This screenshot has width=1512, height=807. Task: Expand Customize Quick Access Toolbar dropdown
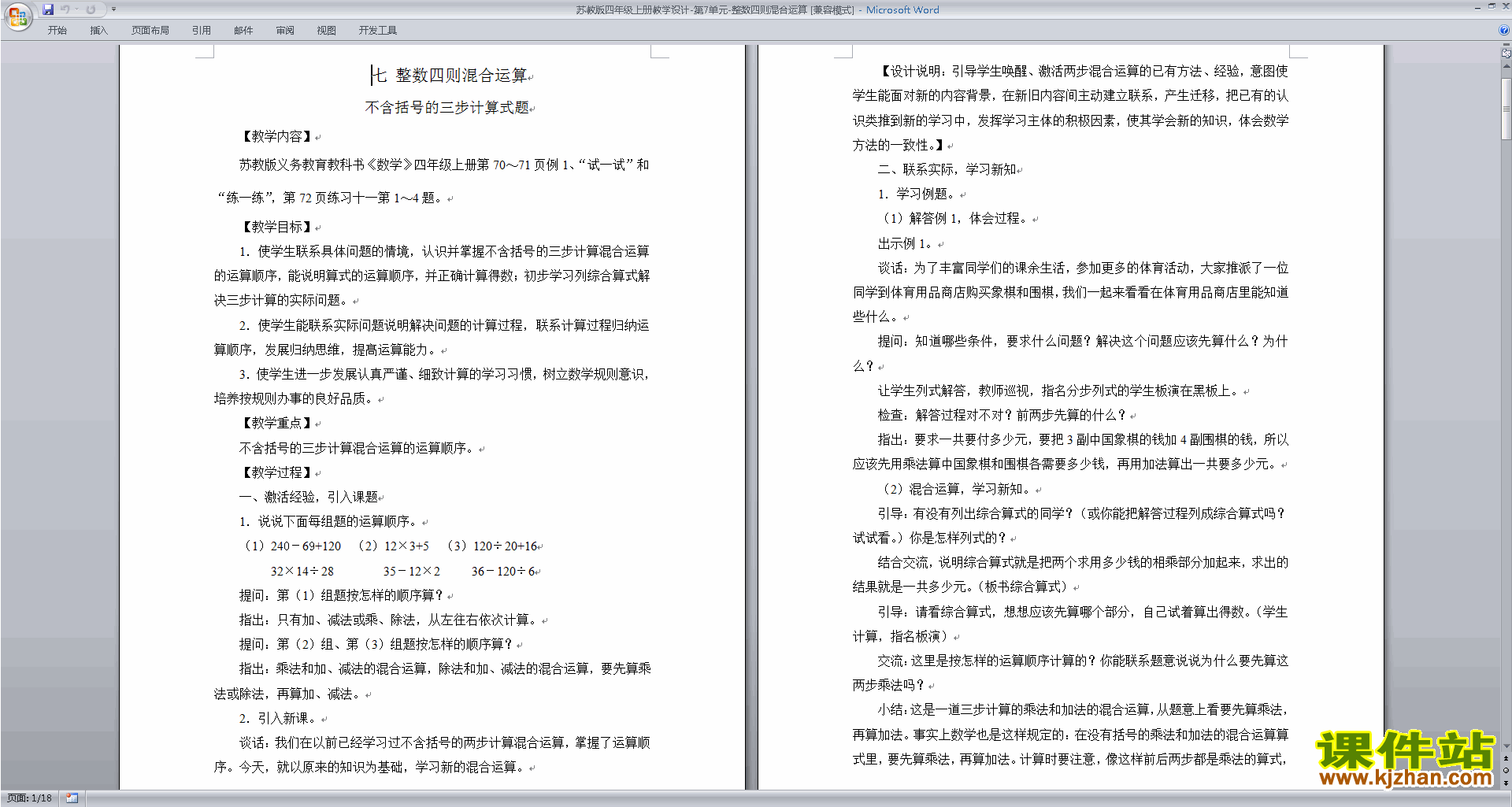coord(113,9)
